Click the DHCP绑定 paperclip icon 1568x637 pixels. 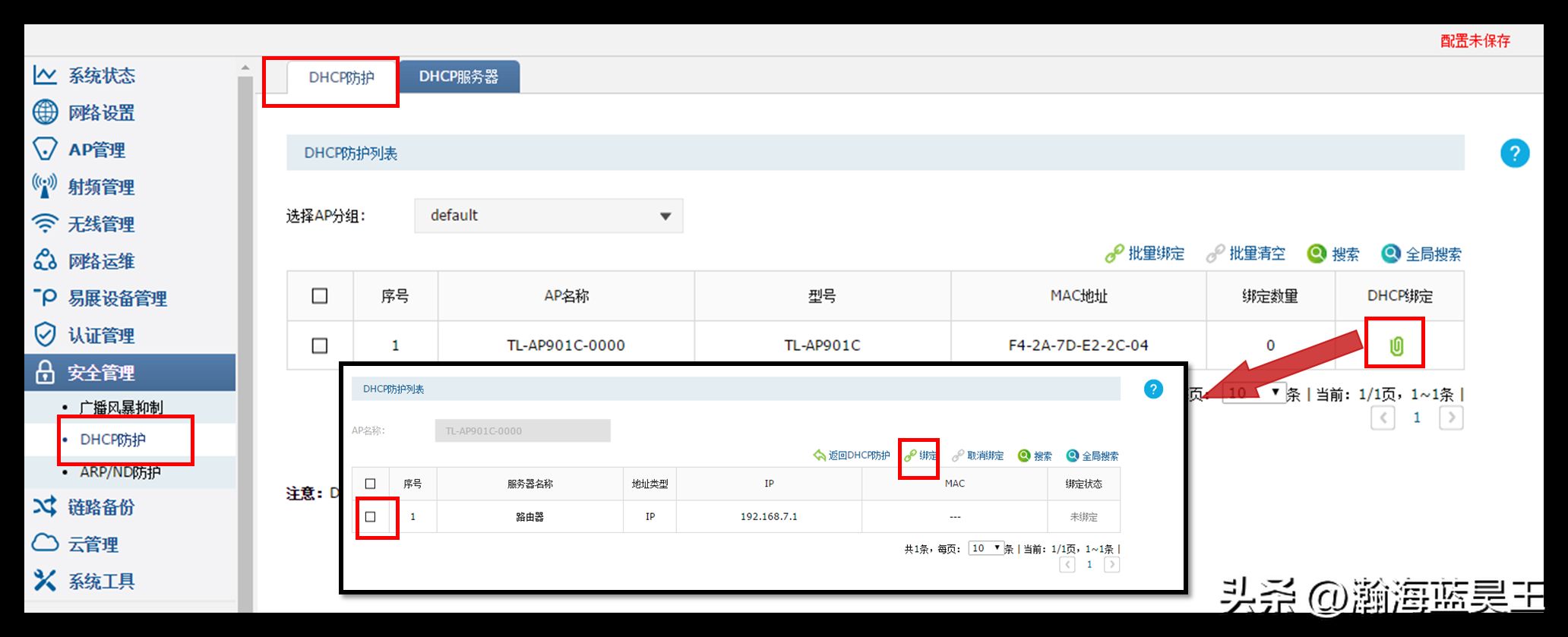coord(1396,345)
